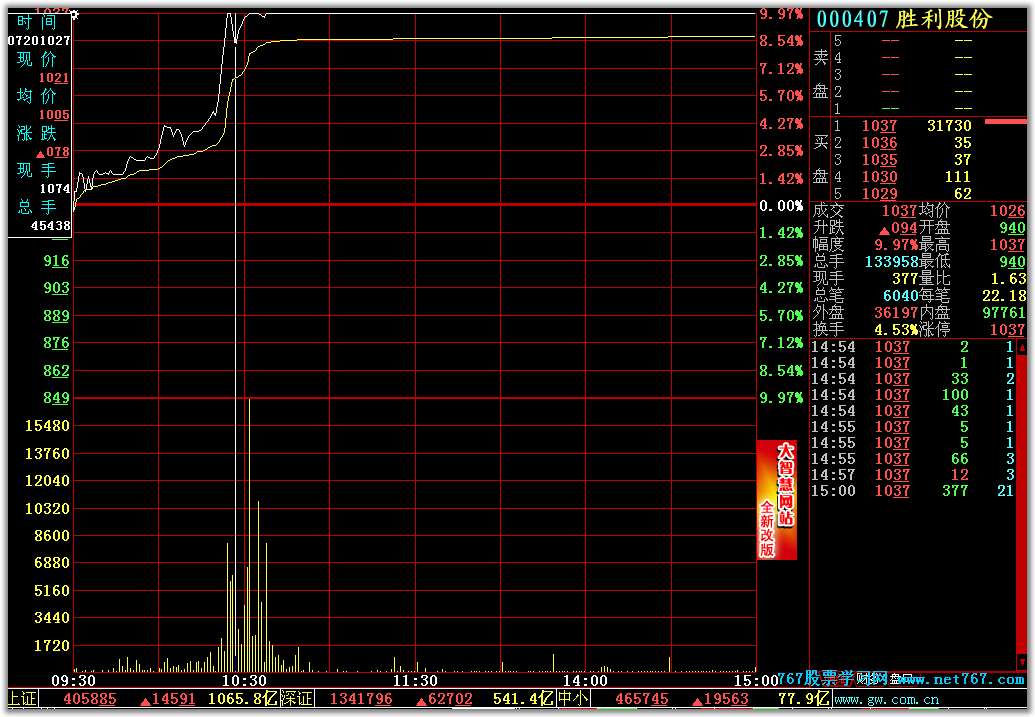The height and width of the screenshot is (717, 1035).
Task: Click the 量比 value 1.63
Action: pyautogui.click(x=1008, y=279)
